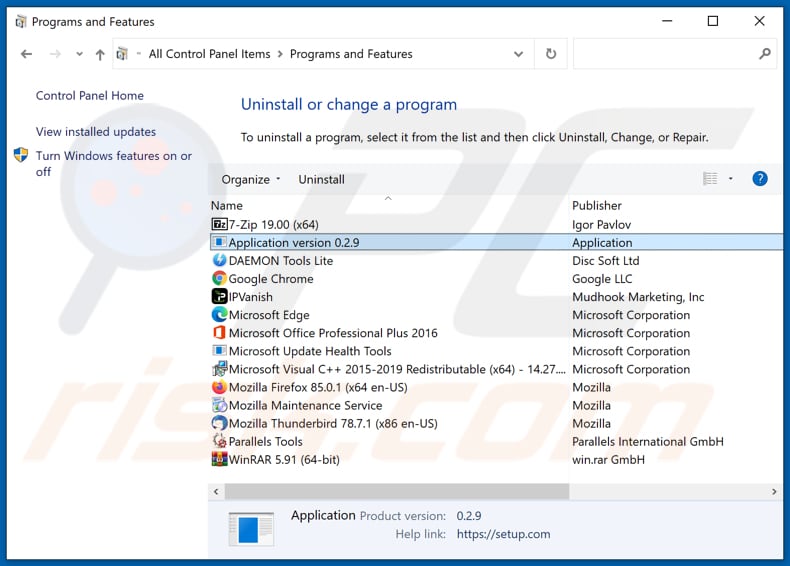
Task: Click the blue Help question mark icon
Action: [x=760, y=179]
